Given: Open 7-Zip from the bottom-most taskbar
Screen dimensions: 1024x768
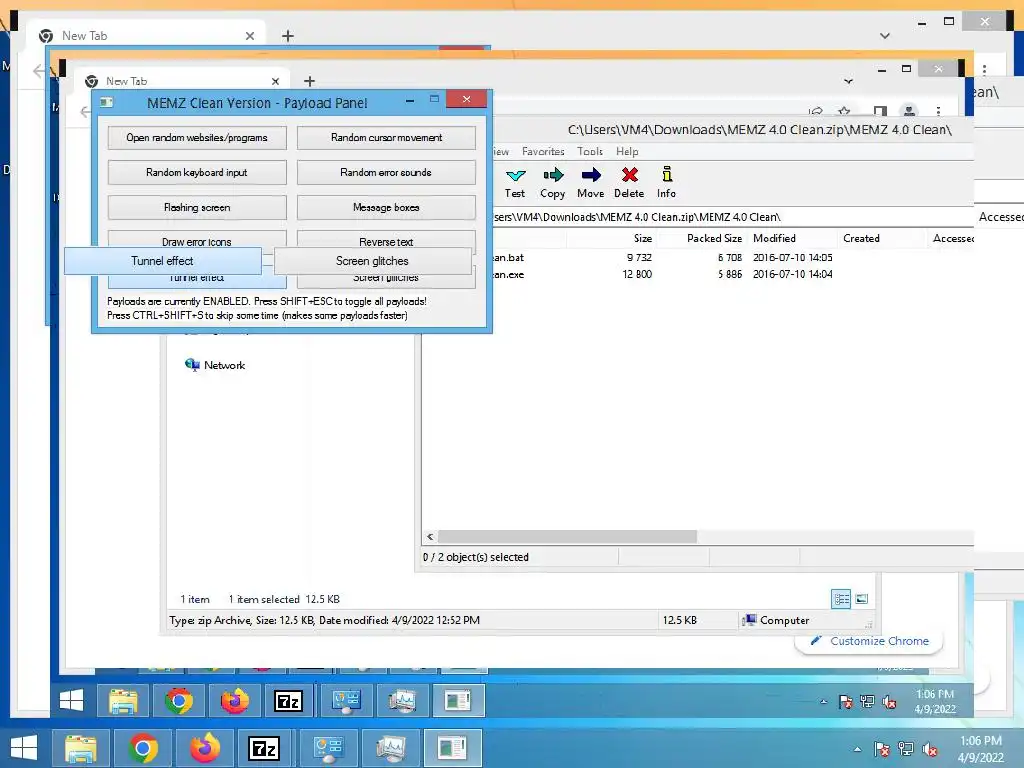Looking at the screenshot, I should click(264, 748).
